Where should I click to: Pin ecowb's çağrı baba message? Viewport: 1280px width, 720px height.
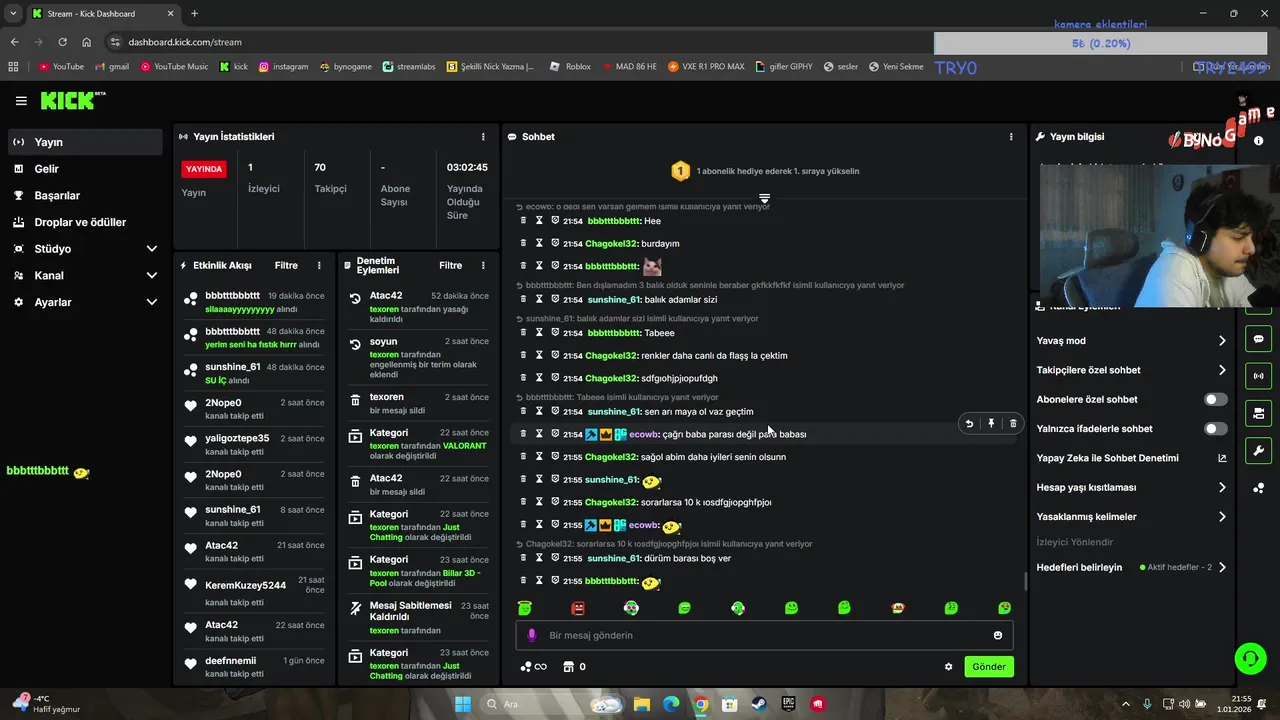tap(991, 424)
